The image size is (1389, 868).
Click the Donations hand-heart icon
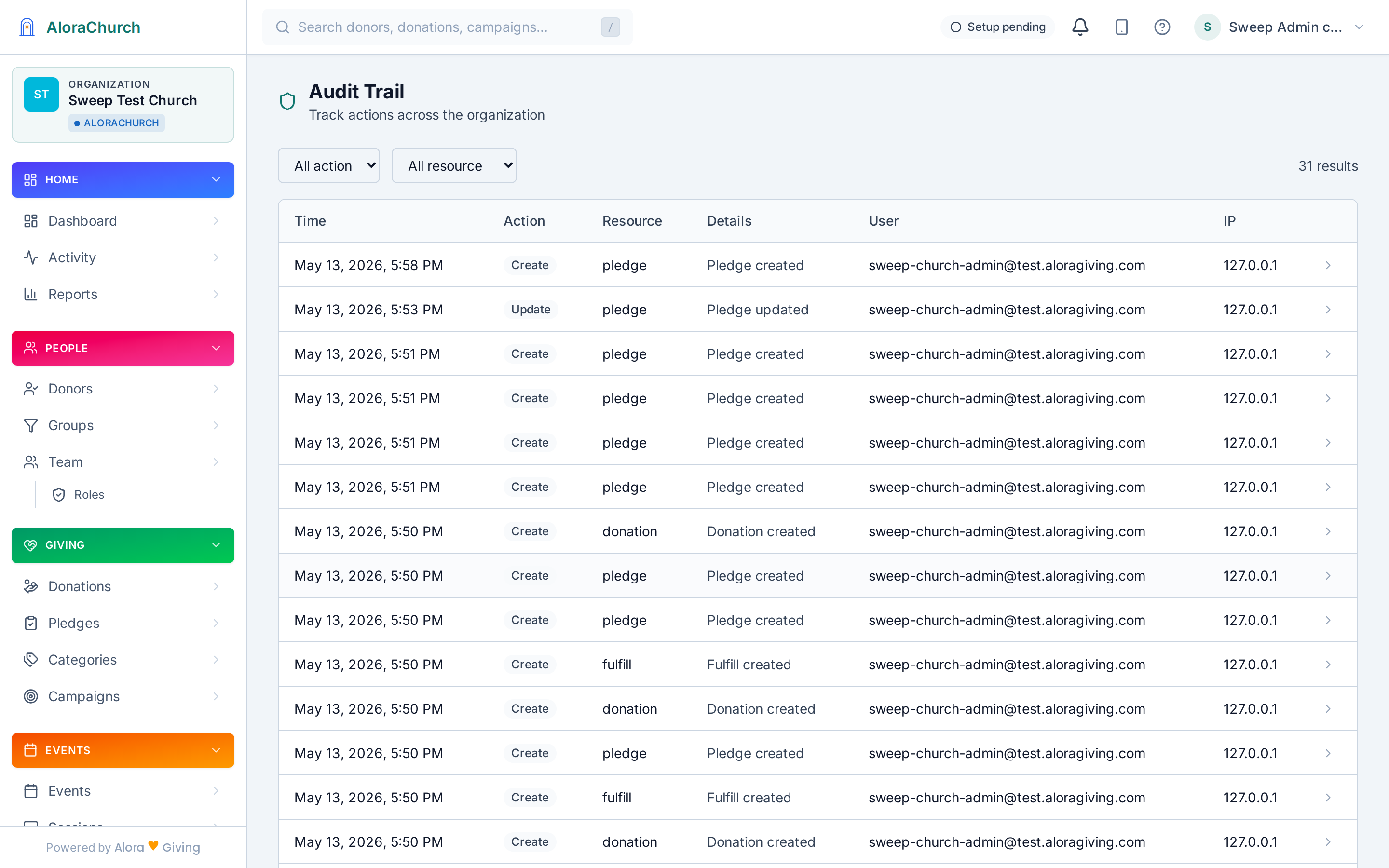pos(30,586)
